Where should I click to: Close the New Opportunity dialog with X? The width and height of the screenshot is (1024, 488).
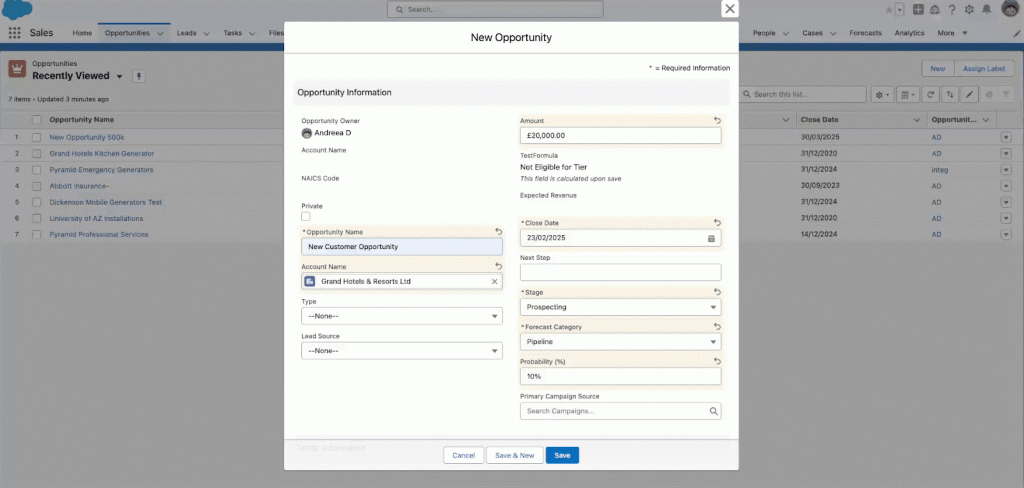[x=729, y=8]
